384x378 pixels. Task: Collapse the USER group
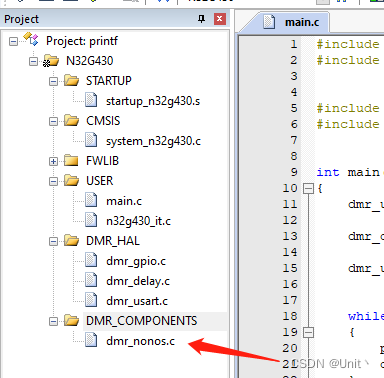pyautogui.click(x=53, y=182)
